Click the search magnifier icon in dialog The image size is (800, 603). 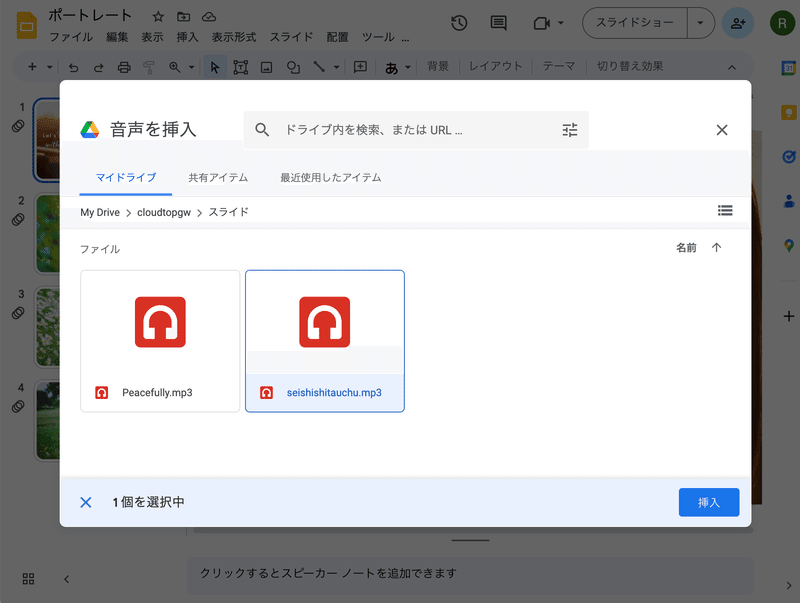tap(262, 130)
